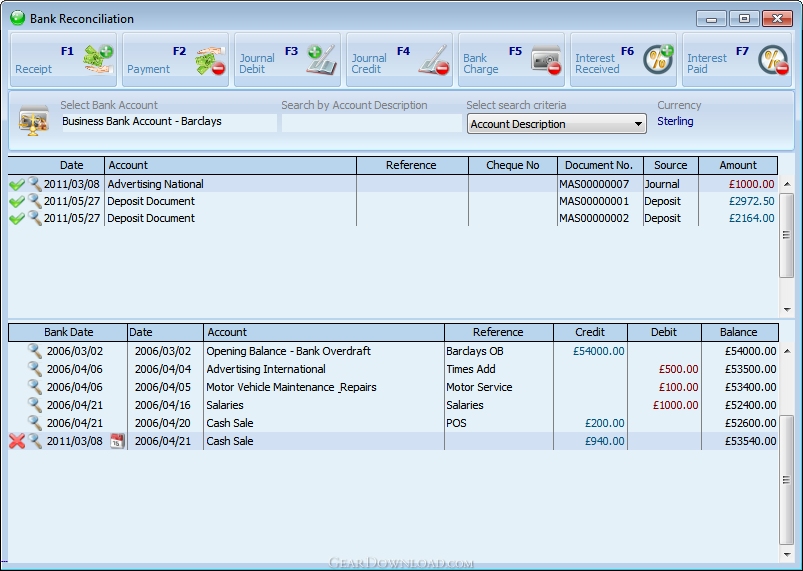
Task: Click the bank account scales icon
Action: click(x=33, y=120)
